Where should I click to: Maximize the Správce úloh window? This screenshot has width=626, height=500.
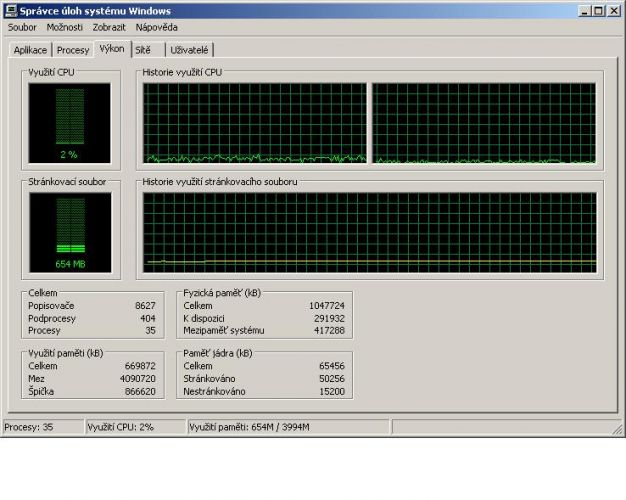click(598, 11)
